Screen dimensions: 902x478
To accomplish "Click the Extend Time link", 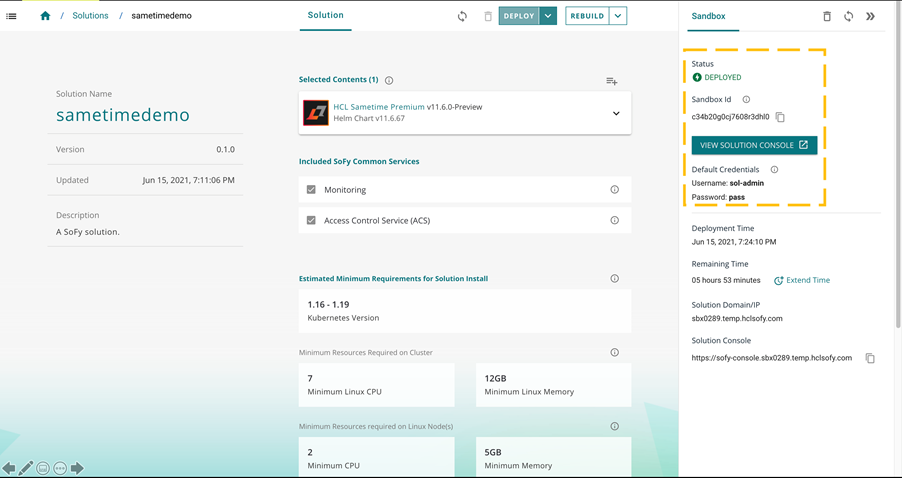I will pyautogui.click(x=802, y=280).
